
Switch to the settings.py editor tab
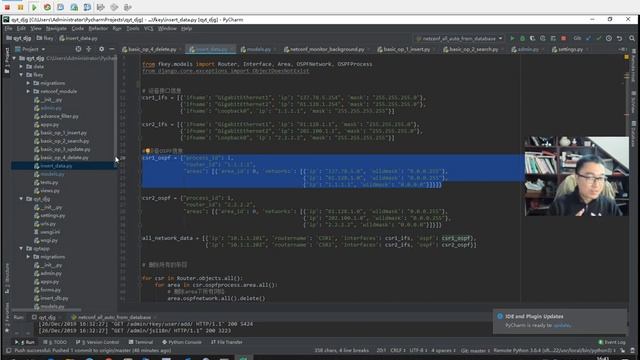(570, 49)
